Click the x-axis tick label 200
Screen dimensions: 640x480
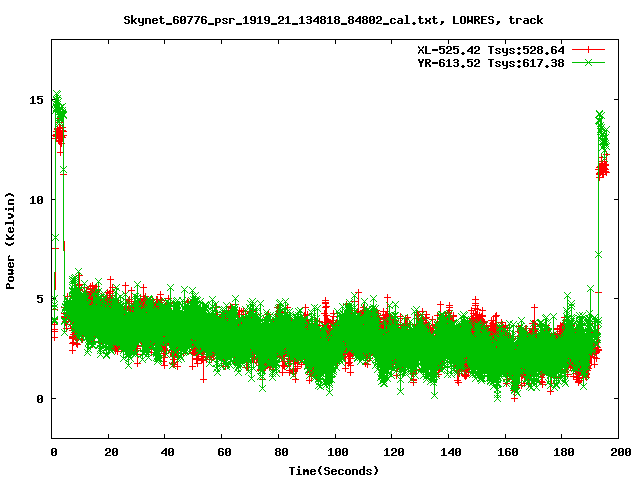(620, 452)
